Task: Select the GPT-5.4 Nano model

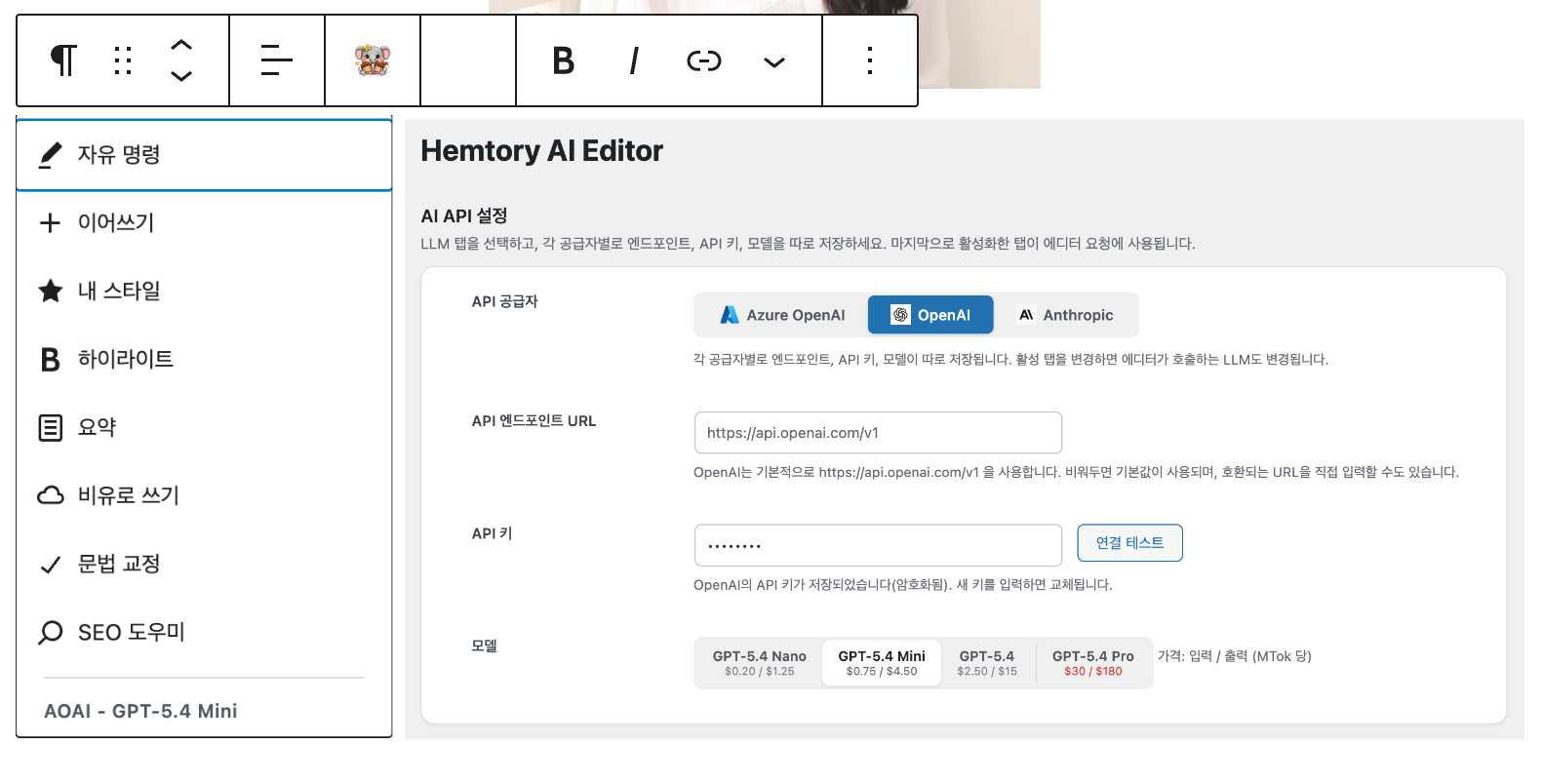Action: [x=760, y=663]
